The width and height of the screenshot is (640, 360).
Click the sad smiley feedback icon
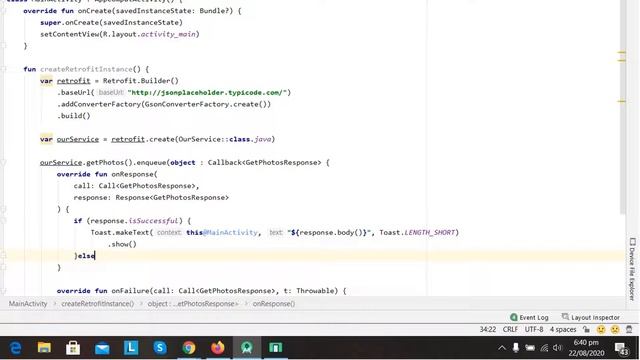click(x=615, y=329)
